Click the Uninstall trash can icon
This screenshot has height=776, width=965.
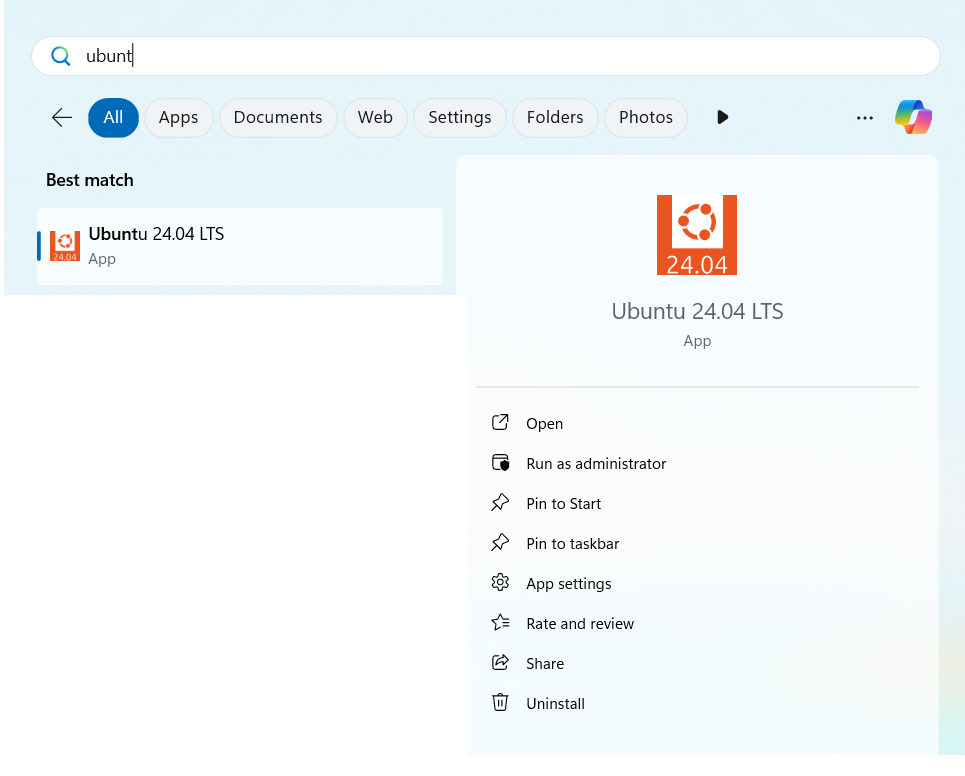click(500, 702)
